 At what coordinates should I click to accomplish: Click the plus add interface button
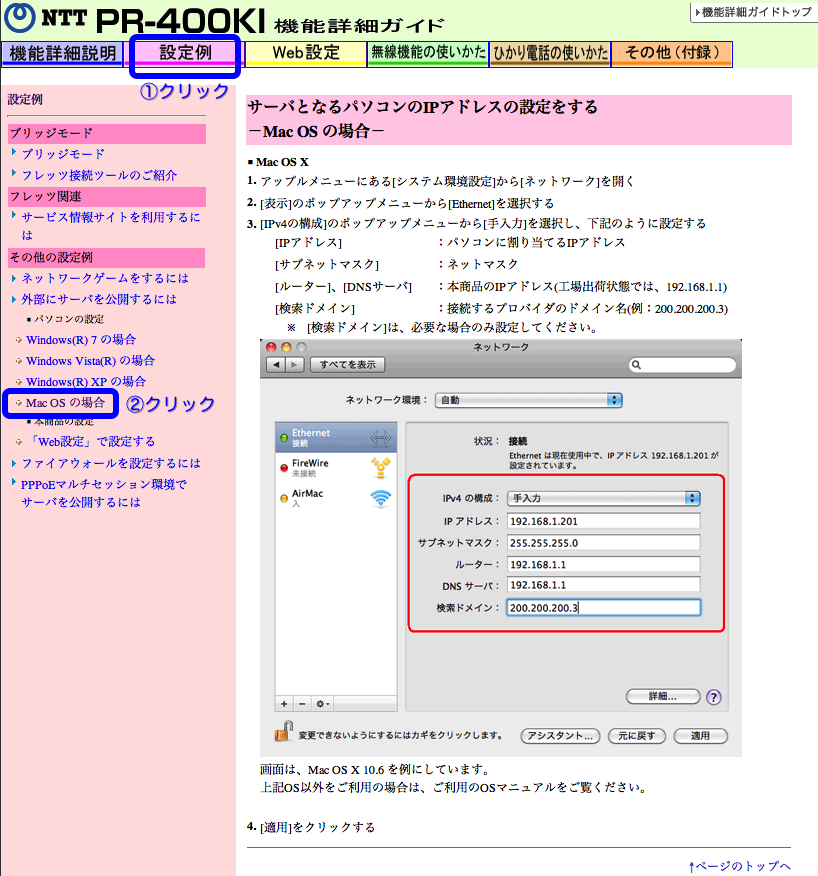(x=284, y=704)
